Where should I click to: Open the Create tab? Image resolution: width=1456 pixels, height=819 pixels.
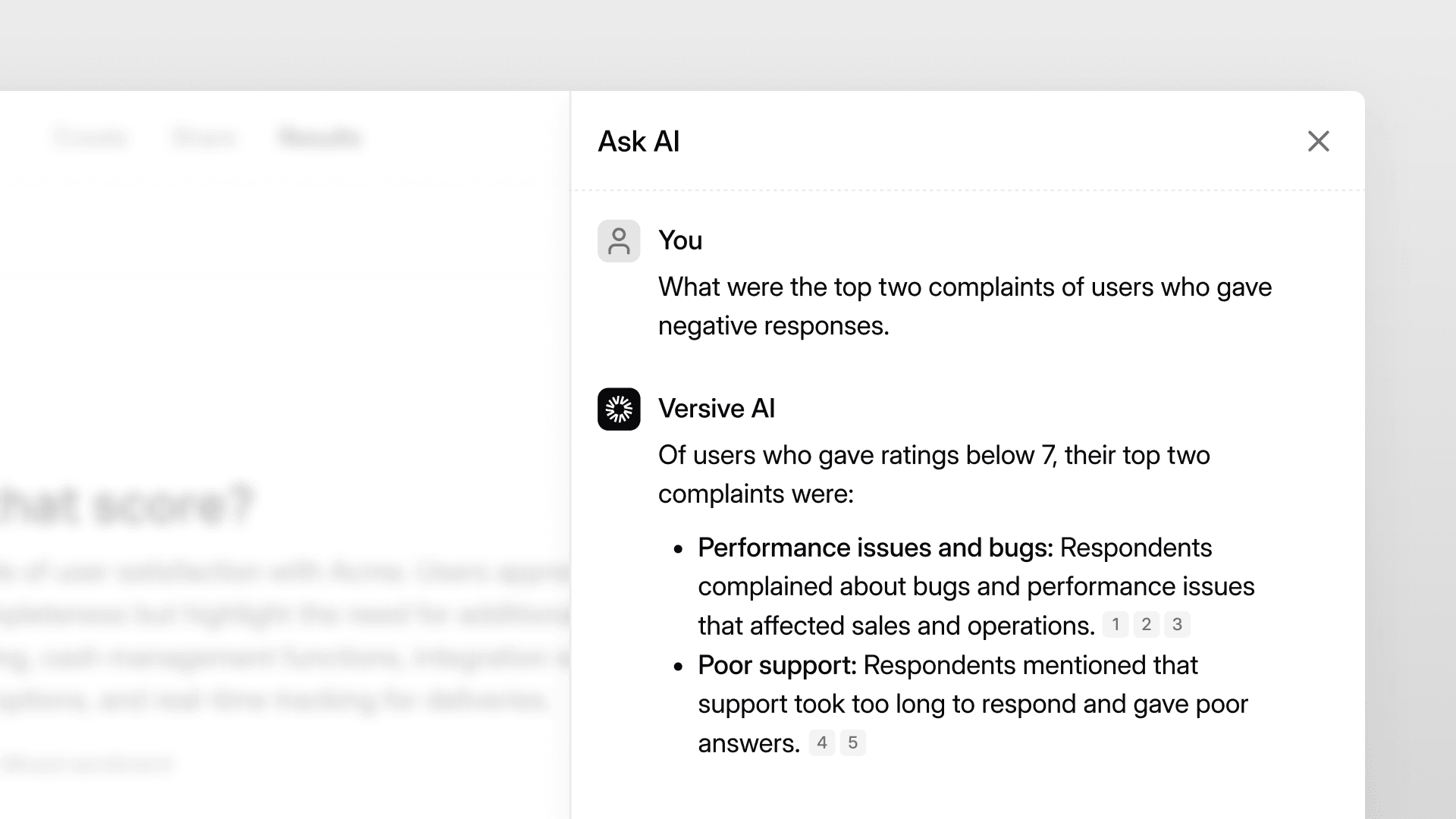[x=89, y=138]
